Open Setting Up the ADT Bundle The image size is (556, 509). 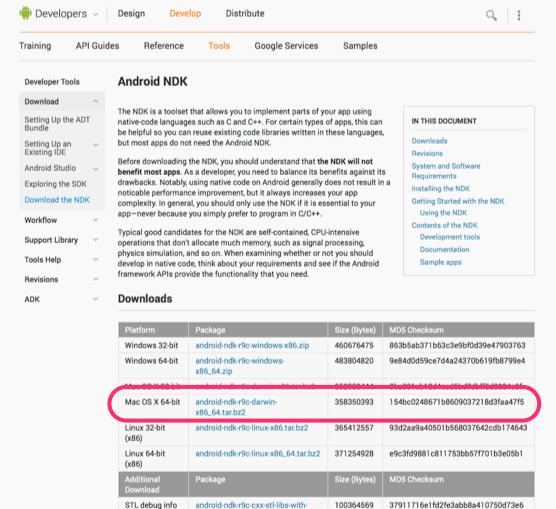[x=57, y=124]
